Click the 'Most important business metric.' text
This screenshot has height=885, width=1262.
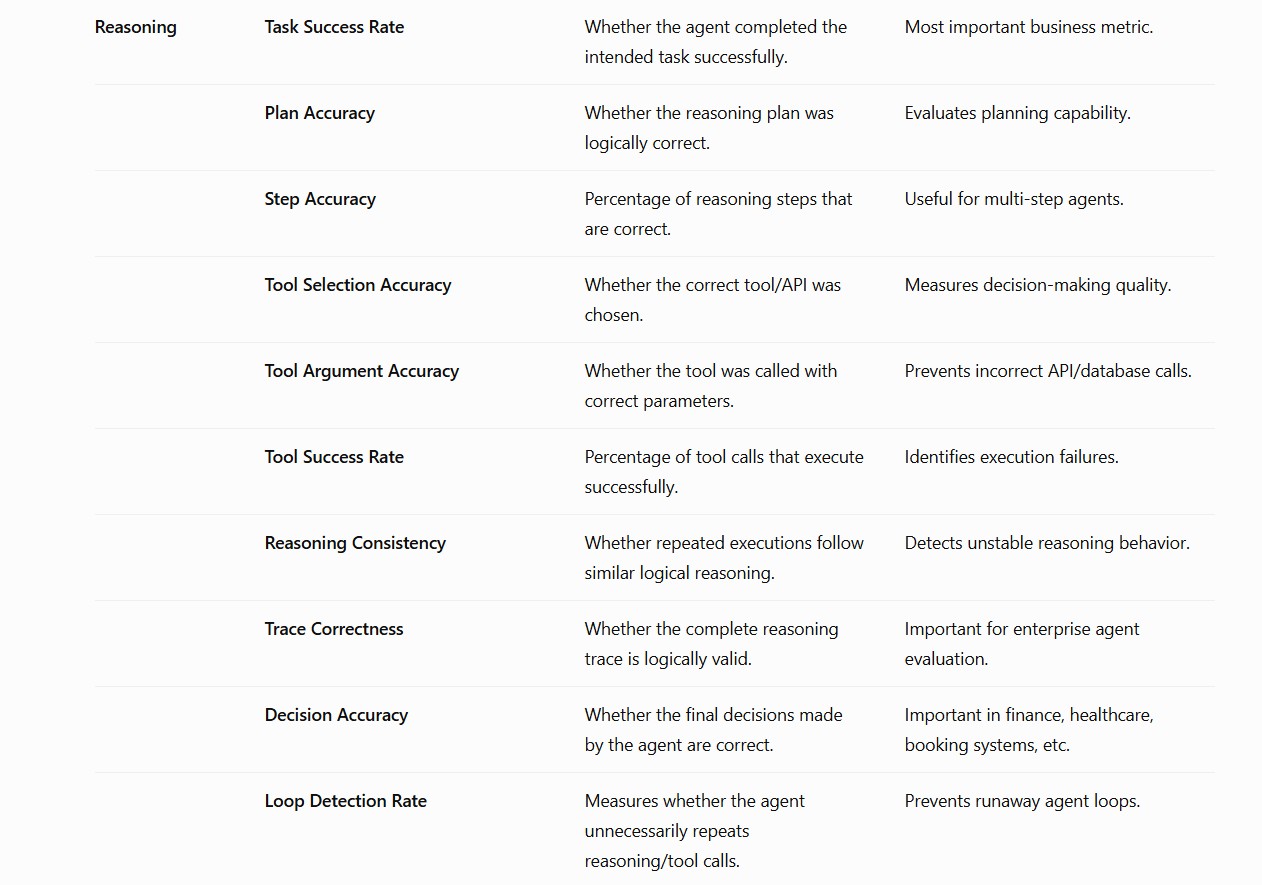pyautogui.click(x=1029, y=28)
